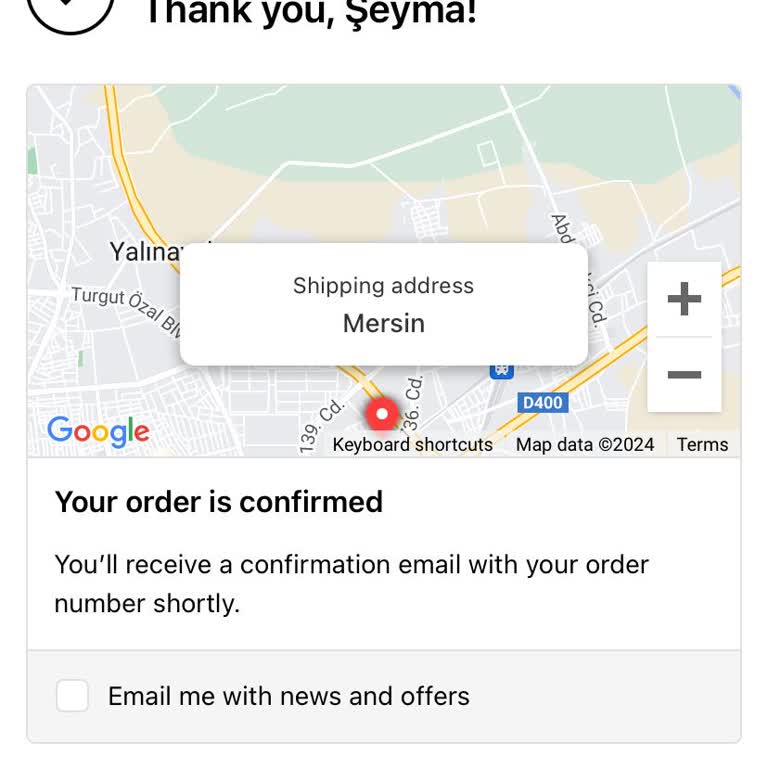Screen dimensions: 768x768
Task: Click the Shipping address Mersin popup
Action: point(383,304)
